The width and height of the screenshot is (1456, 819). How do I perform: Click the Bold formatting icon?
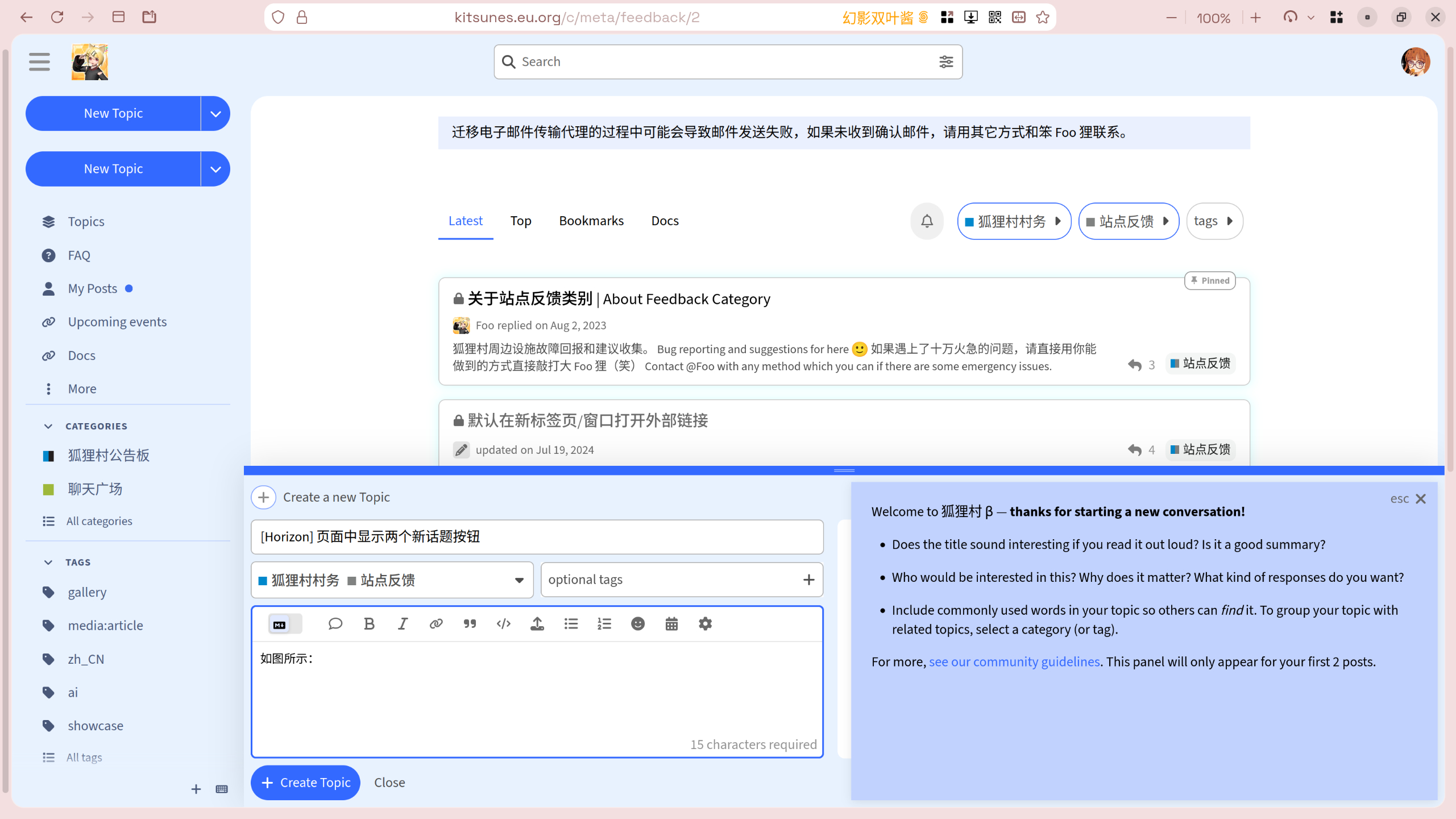click(x=369, y=624)
